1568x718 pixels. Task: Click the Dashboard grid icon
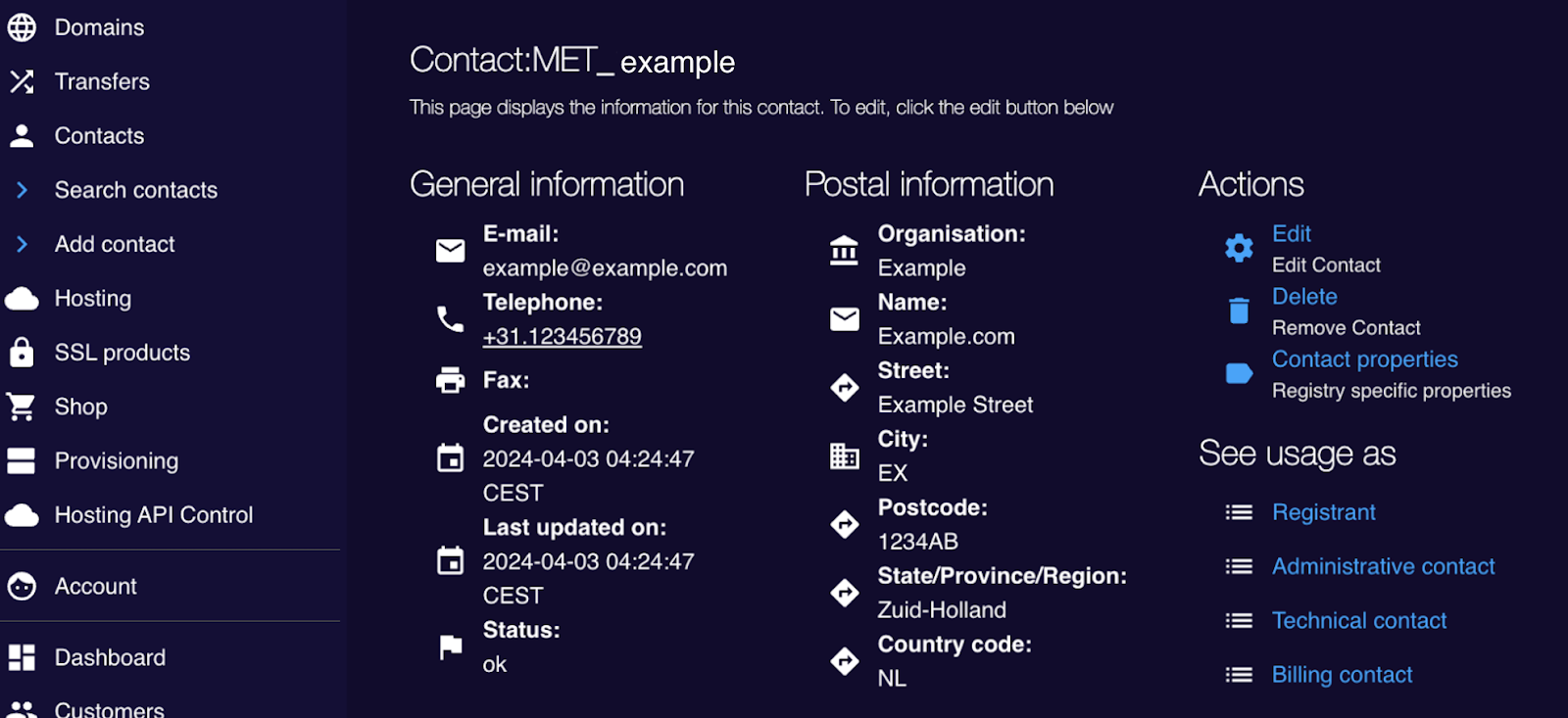(x=22, y=657)
